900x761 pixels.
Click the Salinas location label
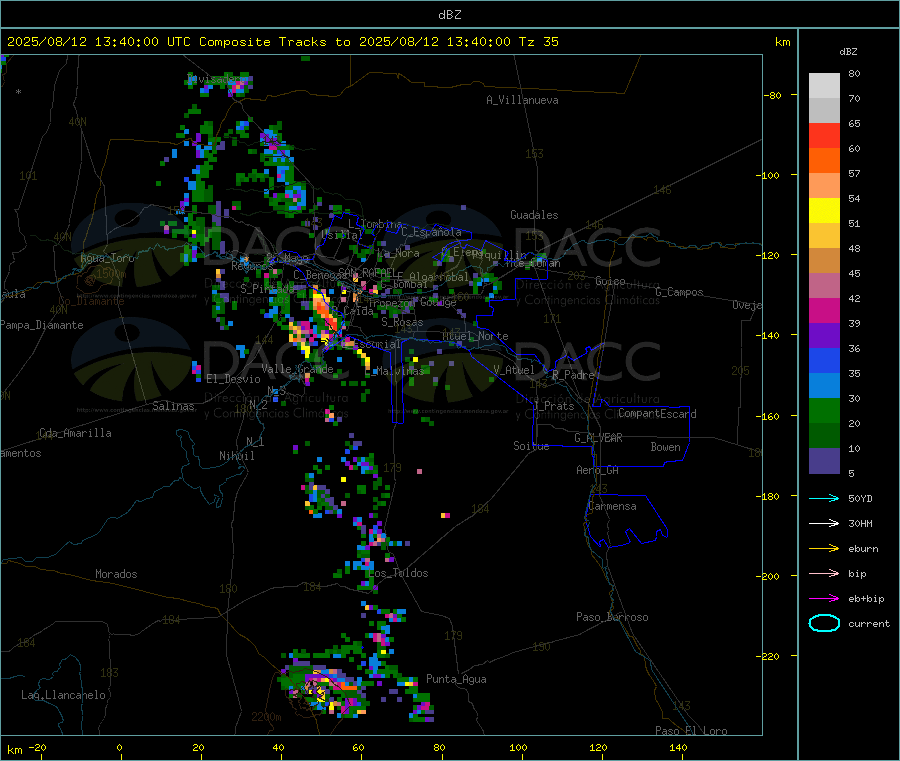[173, 406]
